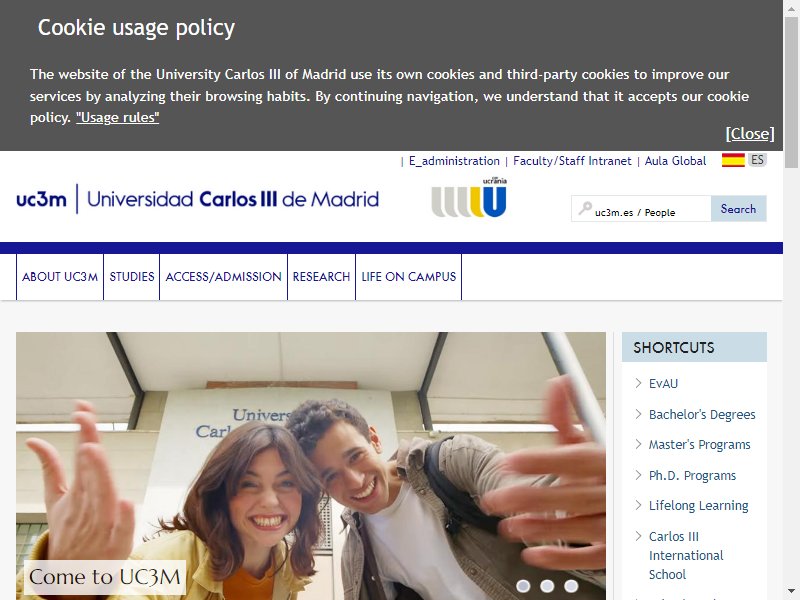Open Master's Programs shortcut
Screen dimensions: 800x600
tap(699, 444)
